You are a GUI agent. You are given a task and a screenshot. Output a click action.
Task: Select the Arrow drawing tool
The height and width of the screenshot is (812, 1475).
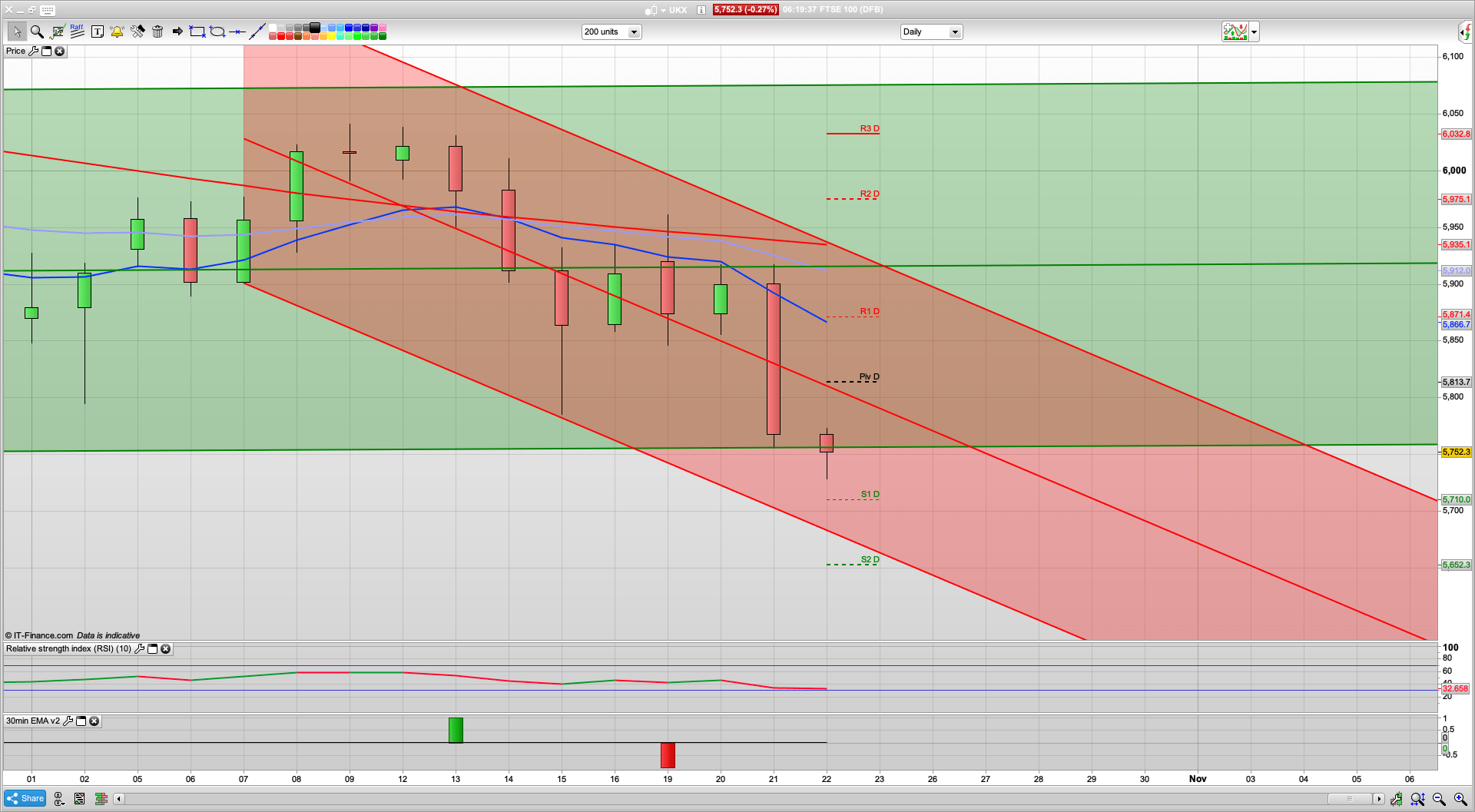point(177,31)
